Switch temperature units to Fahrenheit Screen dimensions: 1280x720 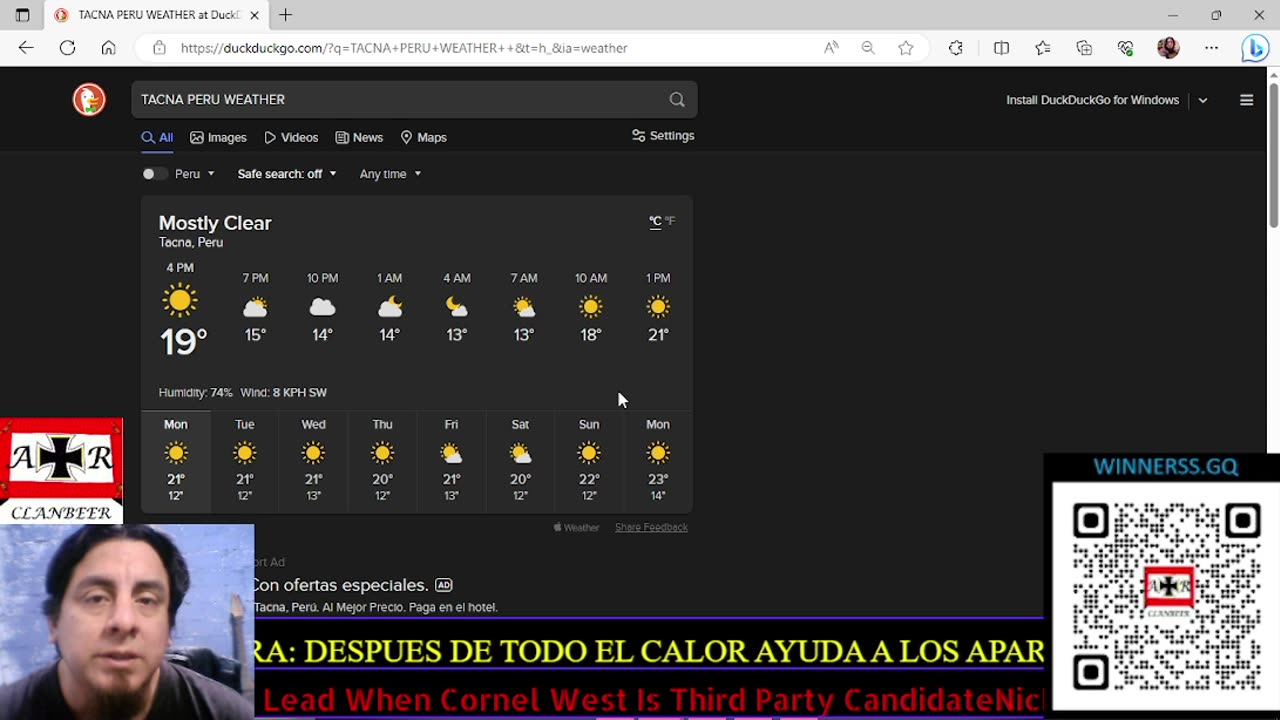point(670,221)
